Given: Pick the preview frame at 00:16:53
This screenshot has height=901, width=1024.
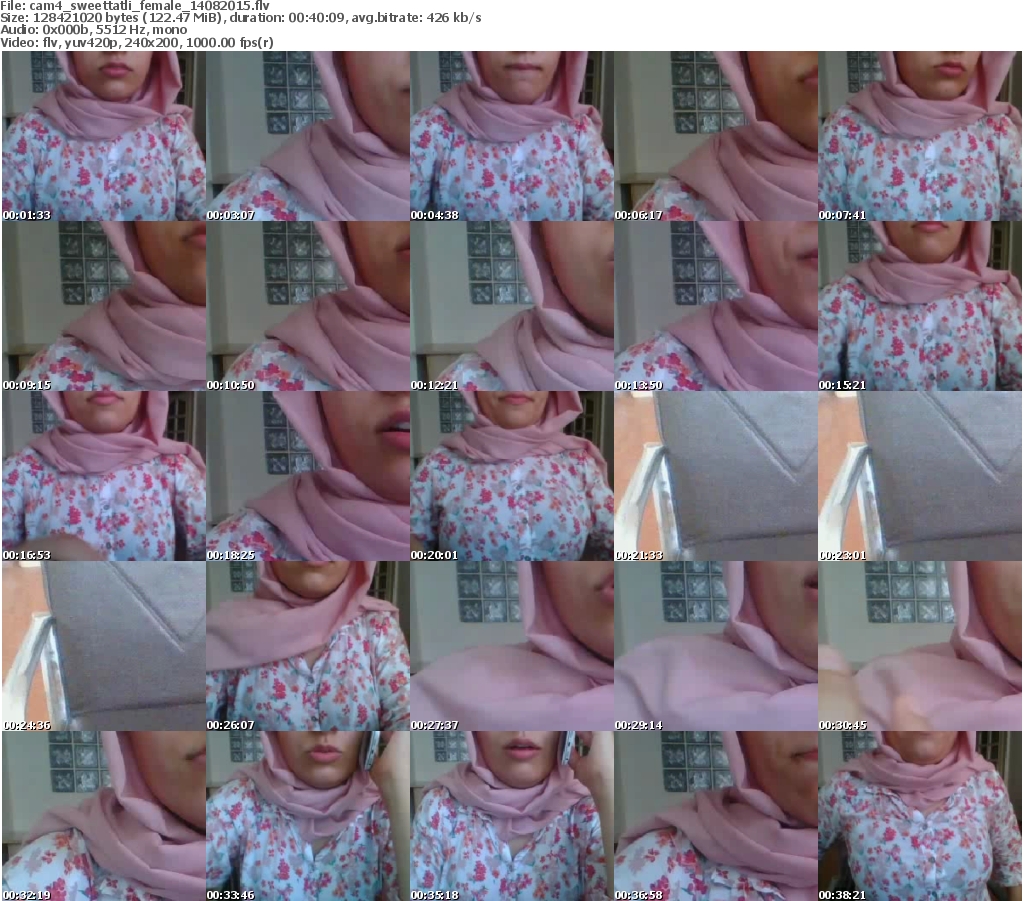Looking at the screenshot, I should coord(104,476).
